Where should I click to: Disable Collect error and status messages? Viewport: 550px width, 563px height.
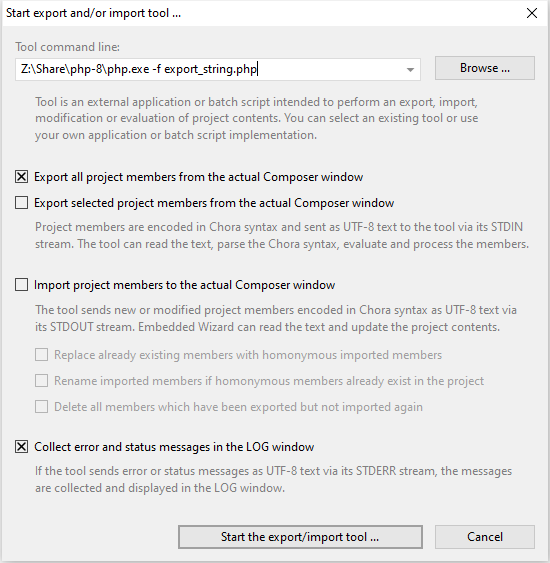pos(22,447)
